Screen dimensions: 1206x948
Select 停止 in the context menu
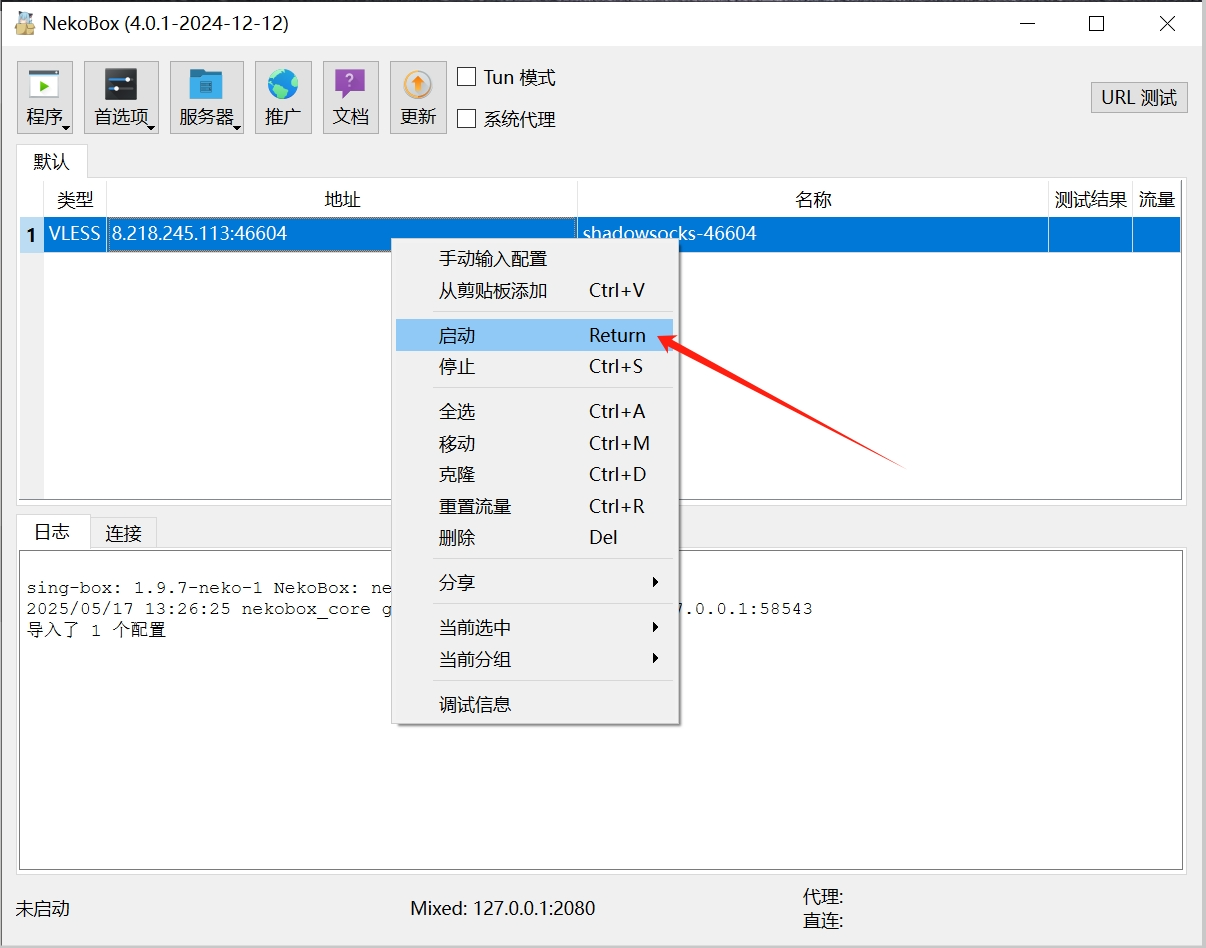535,367
